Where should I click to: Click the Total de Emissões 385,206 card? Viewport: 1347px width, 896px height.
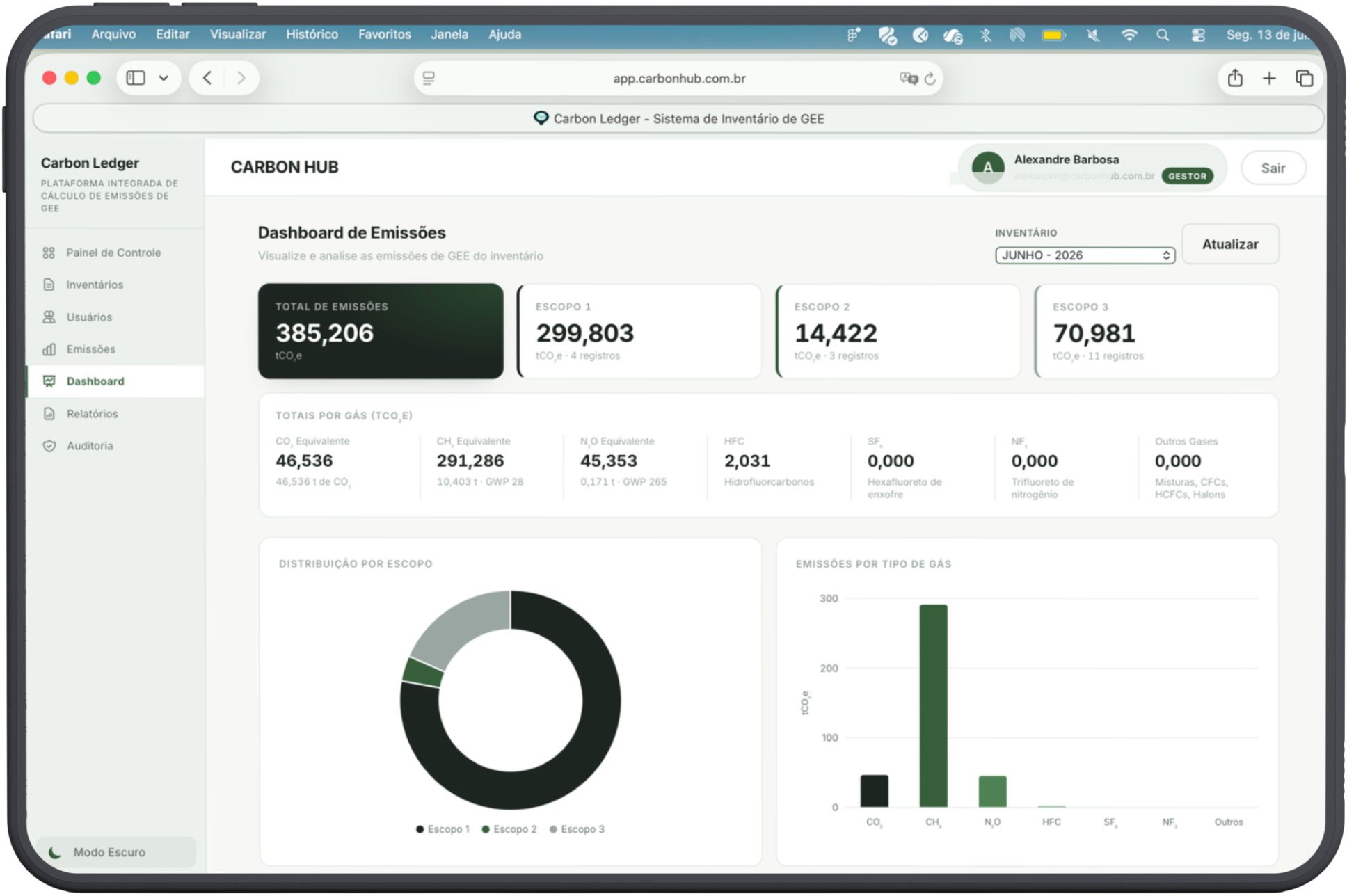click(381, 331)
